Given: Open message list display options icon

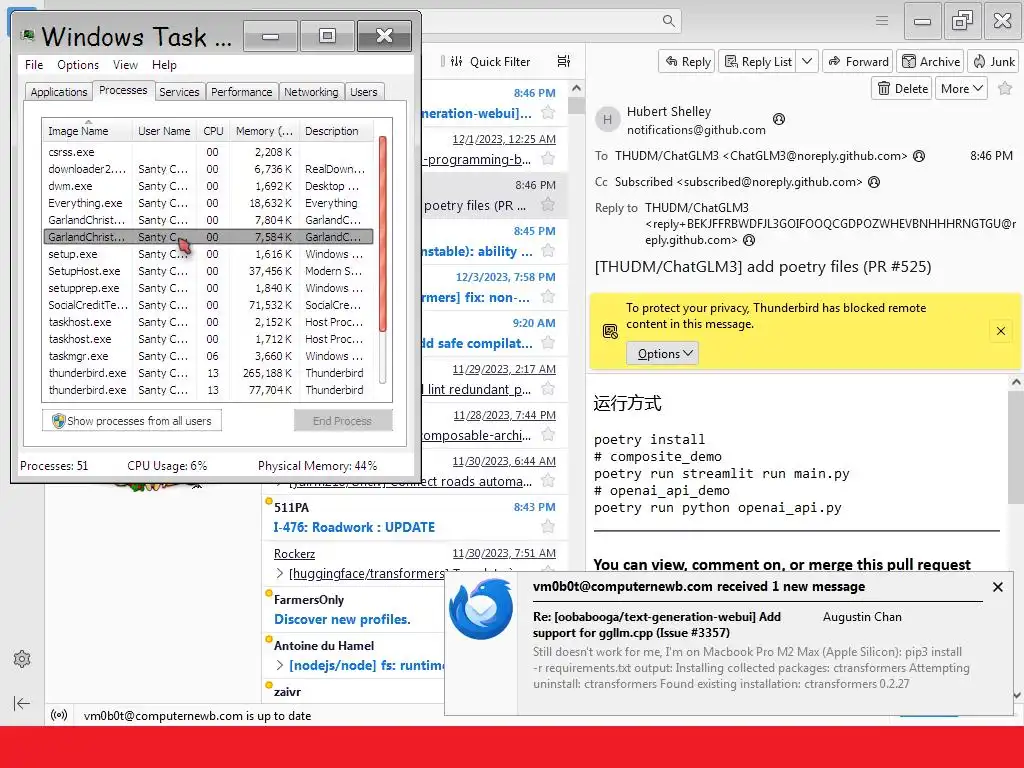Looking at the screenshot, I should coord(564,61).
